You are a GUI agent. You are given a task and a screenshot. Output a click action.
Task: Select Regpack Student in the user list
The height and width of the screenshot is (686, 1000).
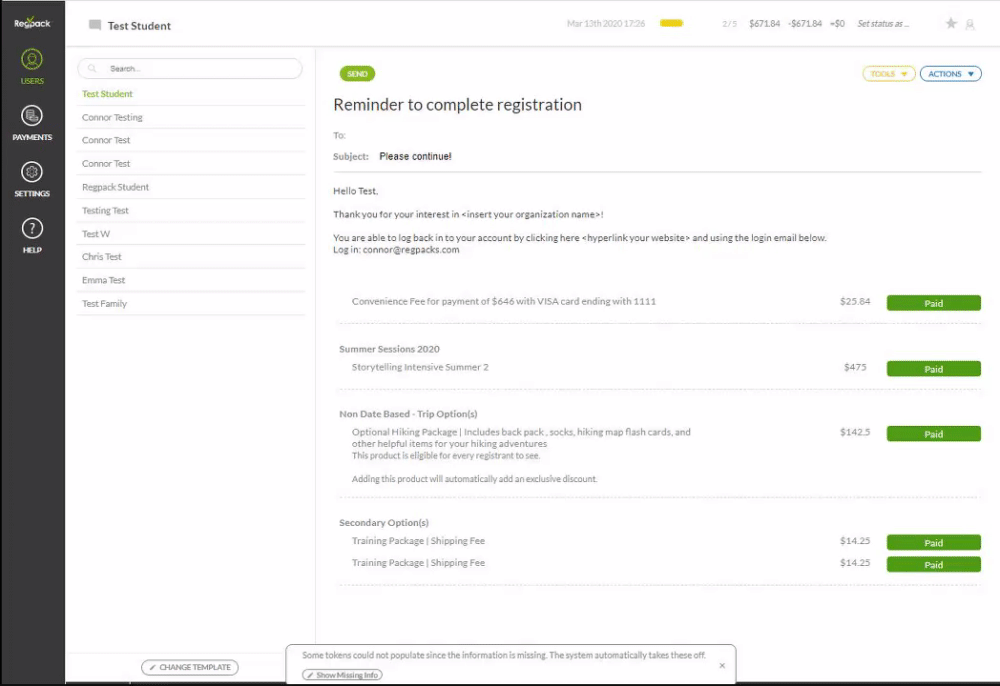click(115, 187)
